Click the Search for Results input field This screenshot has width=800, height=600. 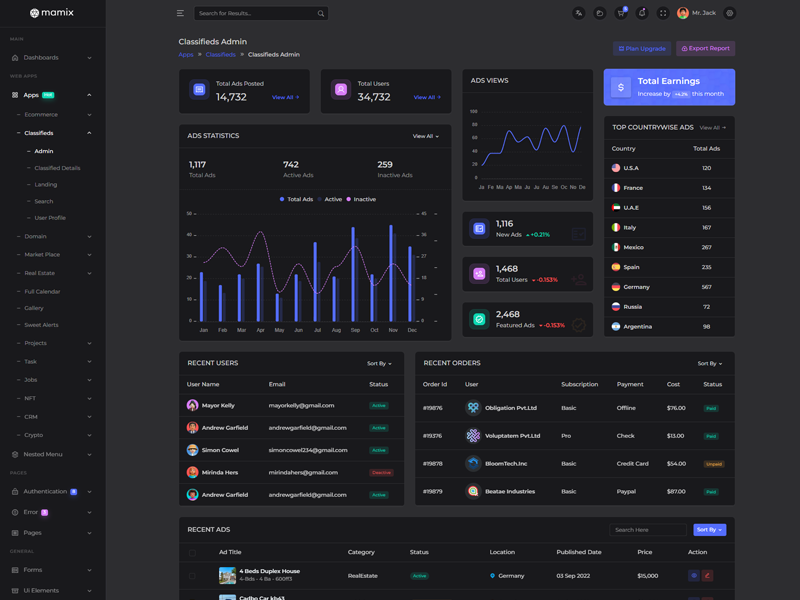click(x=255, y=13)
